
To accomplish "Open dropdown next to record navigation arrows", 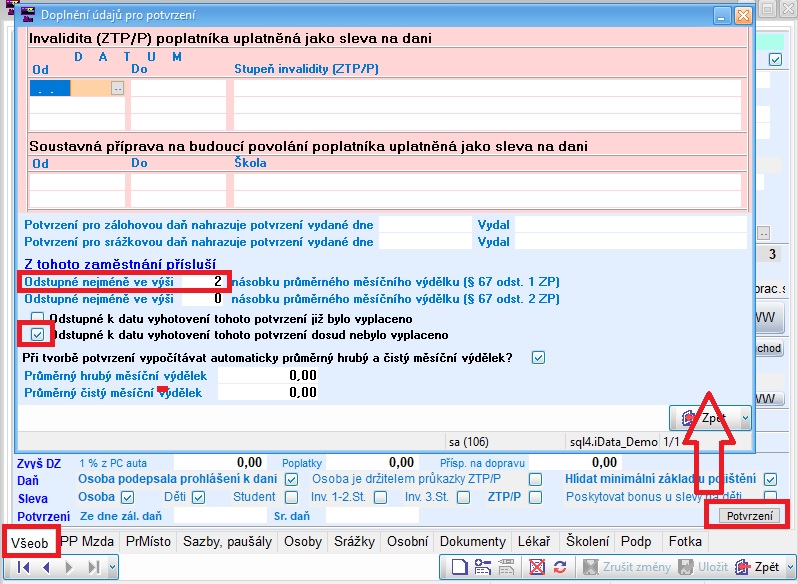I will click(111, 567).
